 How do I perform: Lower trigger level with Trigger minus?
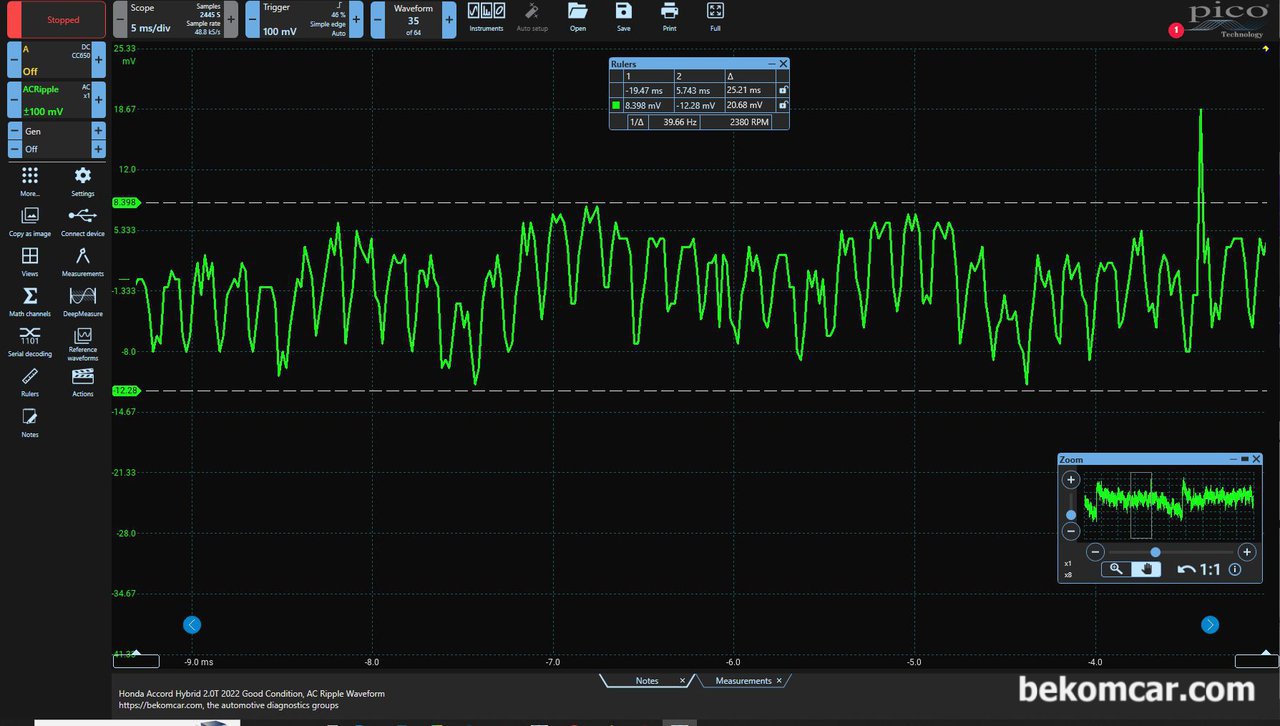[250, 19]
